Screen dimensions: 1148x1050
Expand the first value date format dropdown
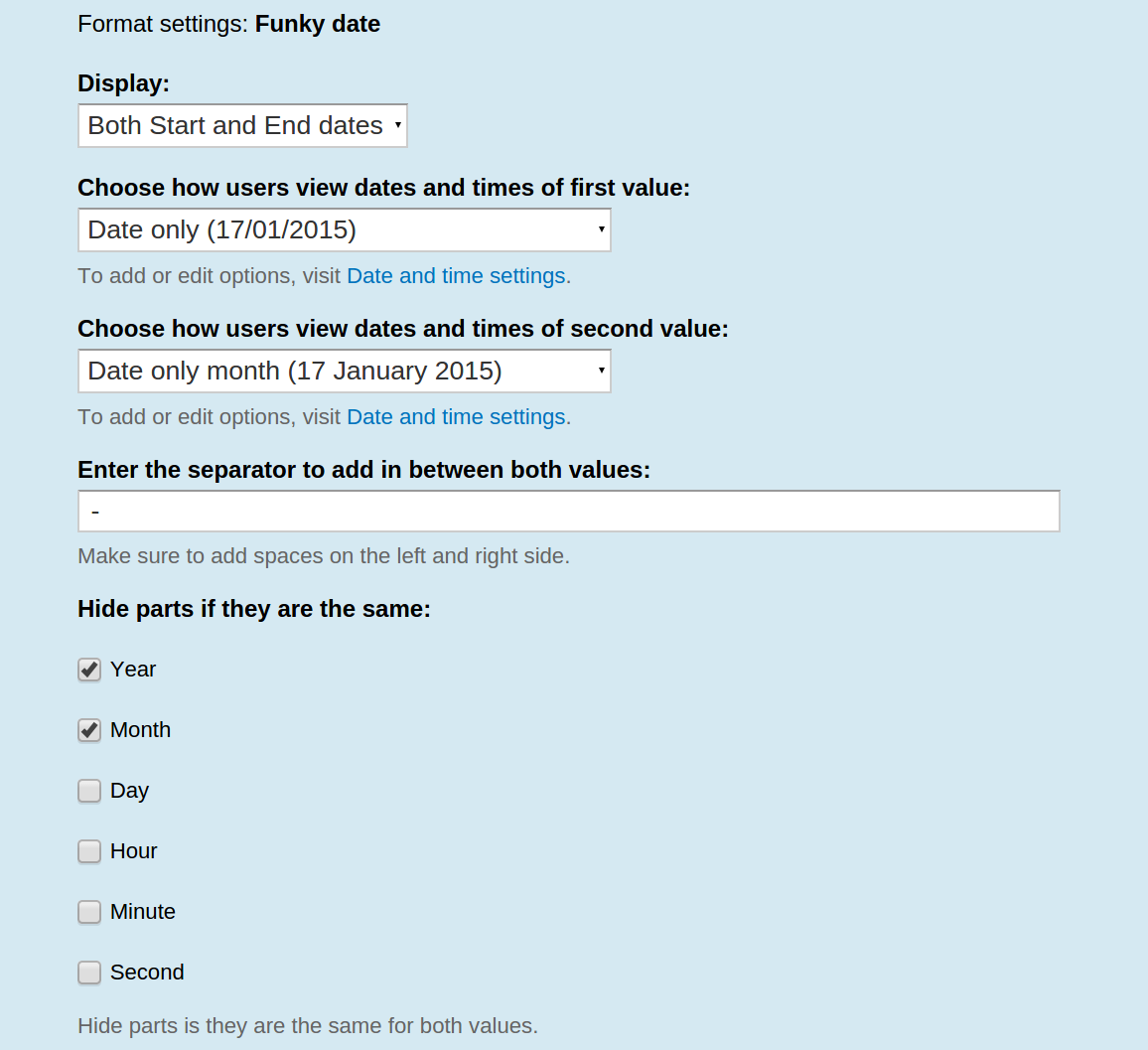[x=344, y=230]
